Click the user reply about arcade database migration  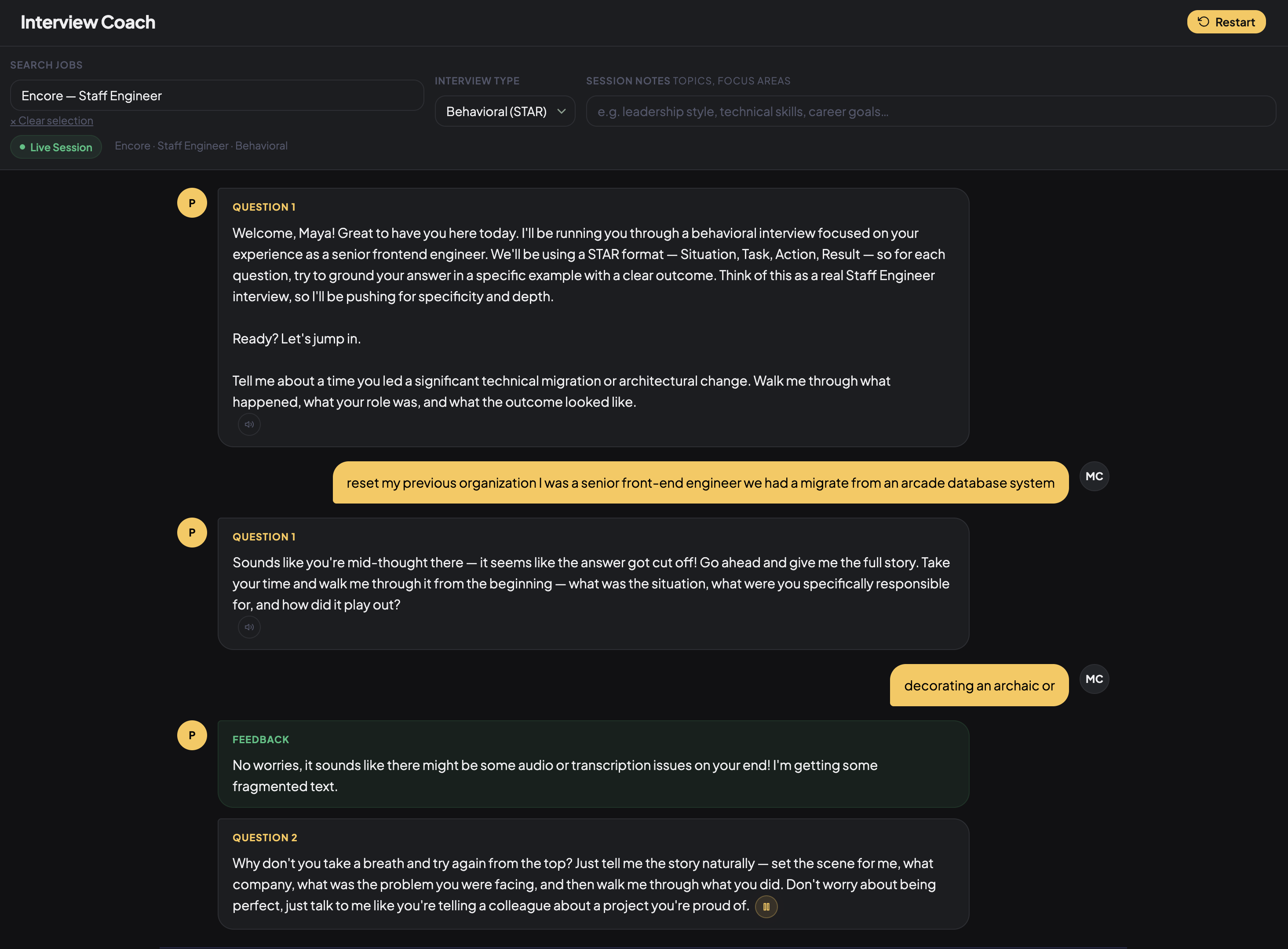click(x=701, y=482)
